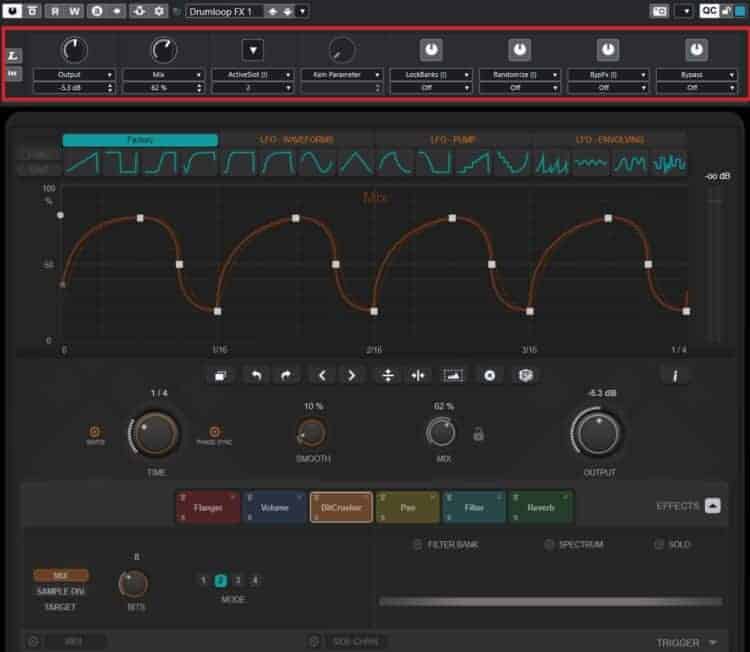Select the Factory preset tab
The image size is (750, 652).
tap(140, 140)
